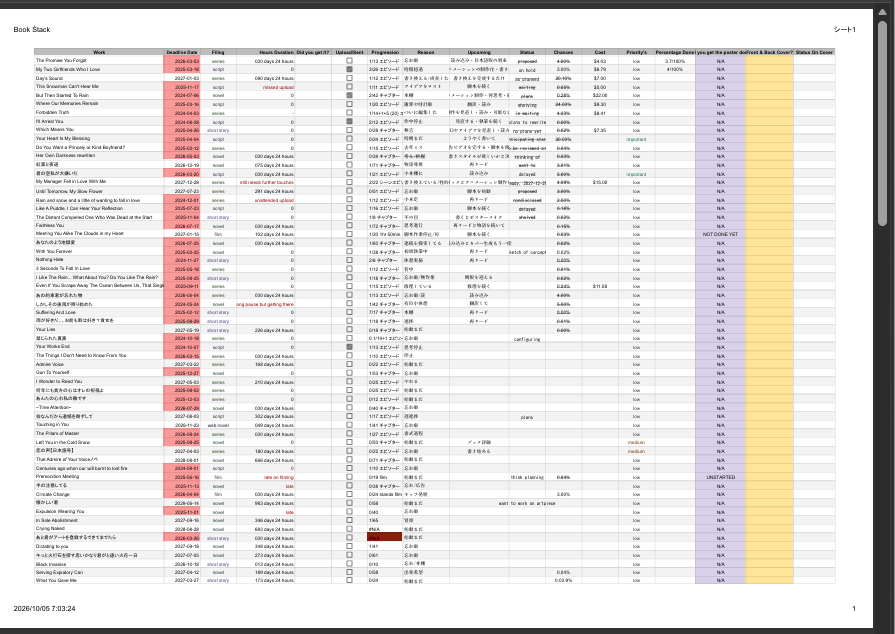Check the Climate Change row checkbox
Image resolution: width=895 pixels, height=634 pixels.
pos(349,494)
